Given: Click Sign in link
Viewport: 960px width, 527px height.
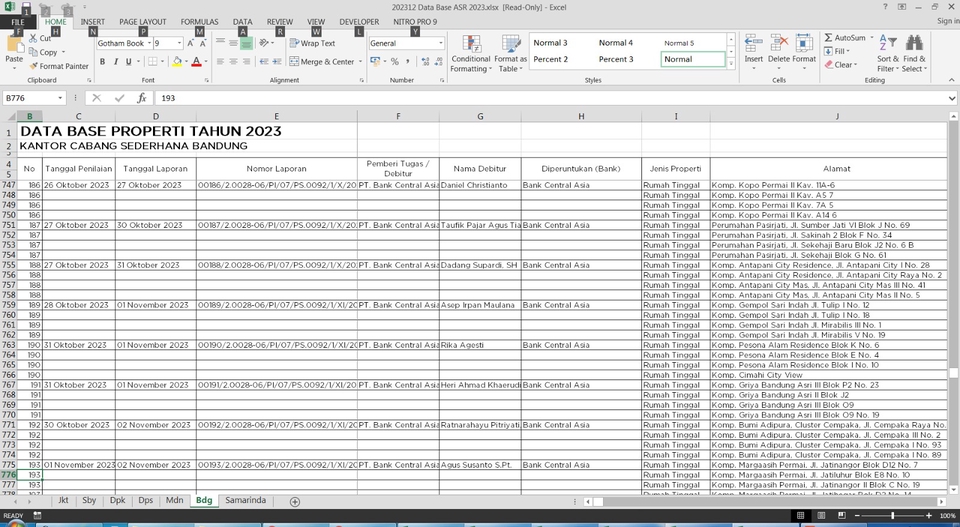Looking at the screenshot, I should (948, 21).
